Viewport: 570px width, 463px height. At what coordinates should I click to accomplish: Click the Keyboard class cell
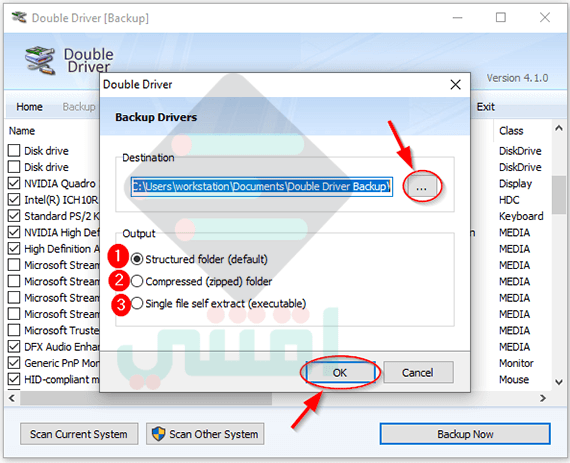coord(521,216)
